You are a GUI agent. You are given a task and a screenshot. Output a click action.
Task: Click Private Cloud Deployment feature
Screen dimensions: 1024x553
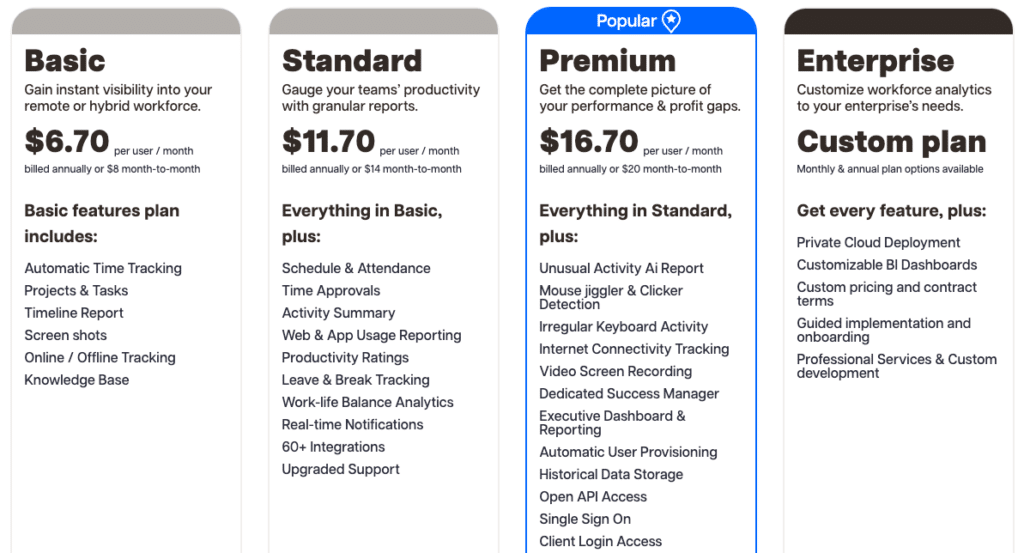(878, 243)
